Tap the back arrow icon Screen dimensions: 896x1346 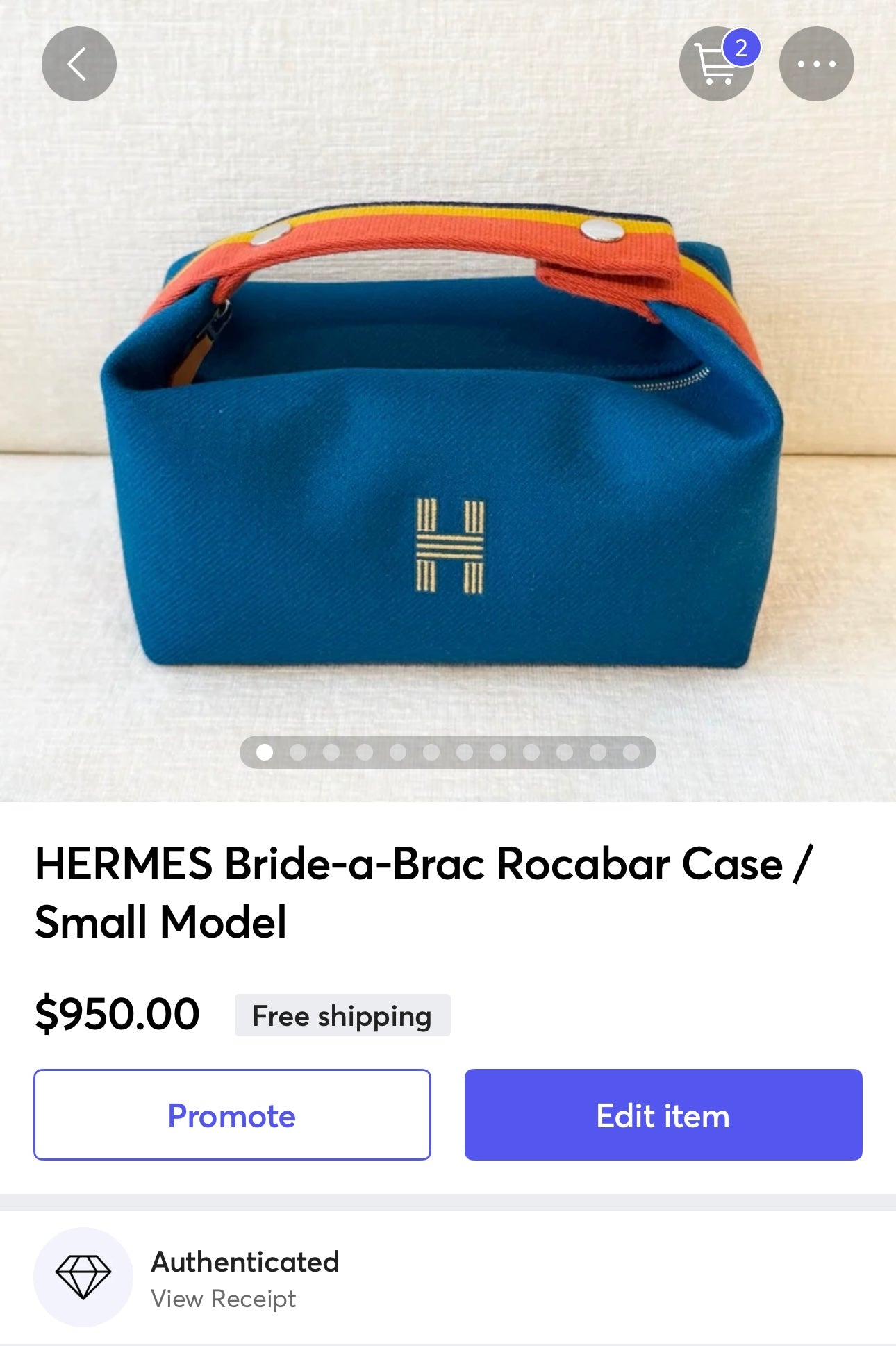[78, 64]
